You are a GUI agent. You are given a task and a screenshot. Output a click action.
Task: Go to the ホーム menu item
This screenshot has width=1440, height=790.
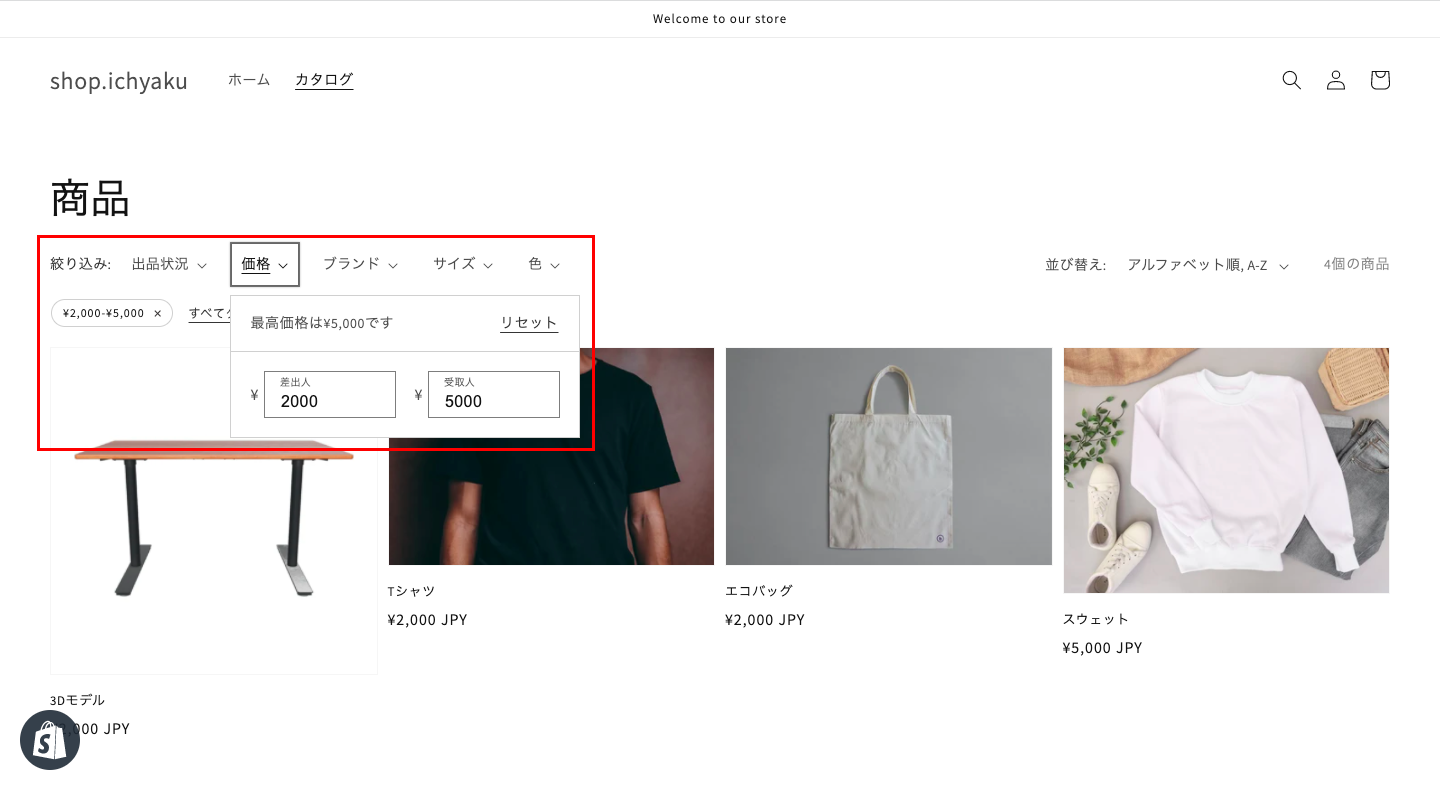[249, 80]
